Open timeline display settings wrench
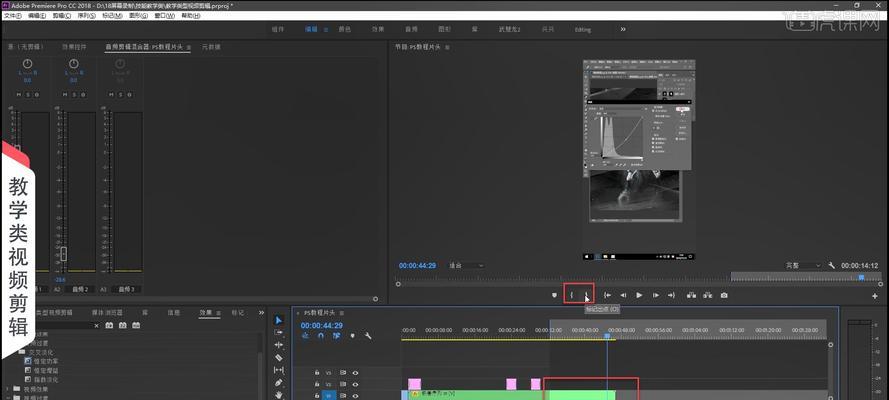Viewport: 889px width, 400px height. click(368, 335)
